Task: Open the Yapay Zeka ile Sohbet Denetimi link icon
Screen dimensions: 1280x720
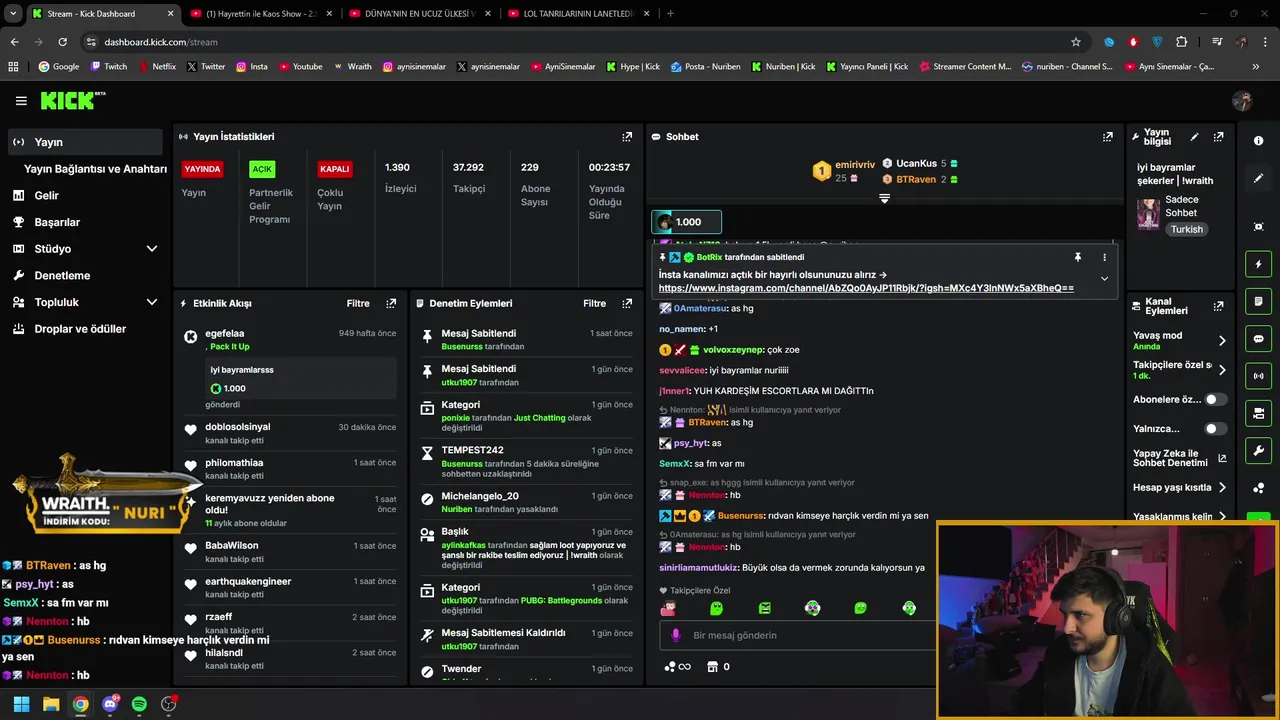Action: click(x=1222, y=460)
